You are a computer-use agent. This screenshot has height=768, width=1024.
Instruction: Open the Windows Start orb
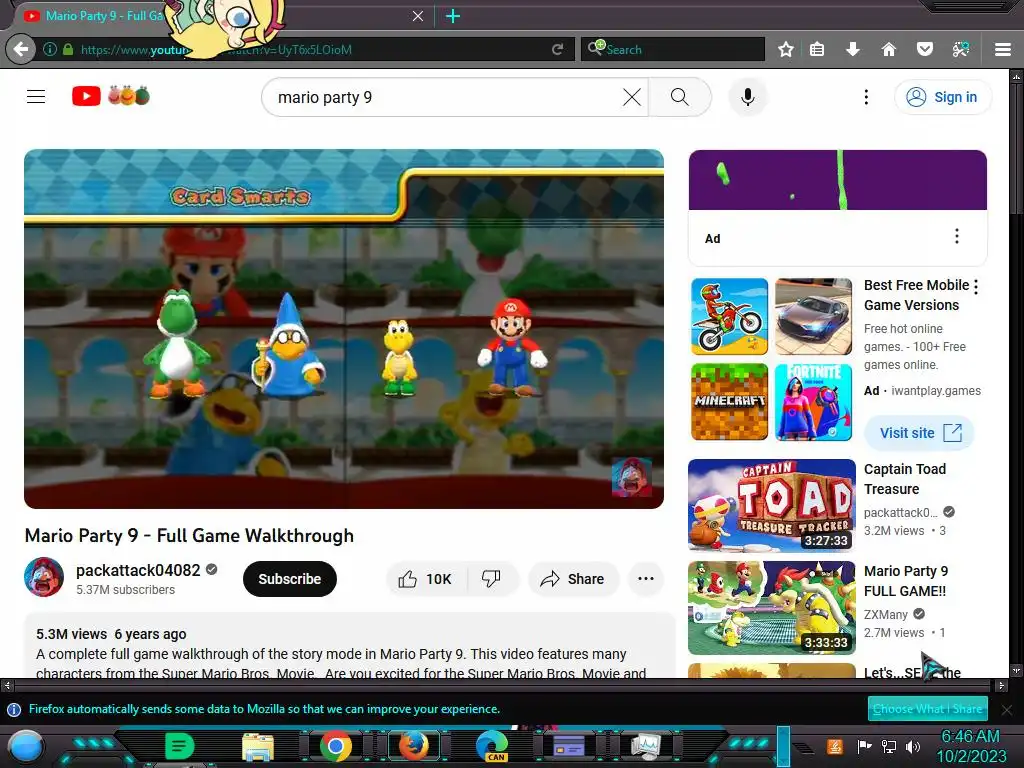pos(26,746)
